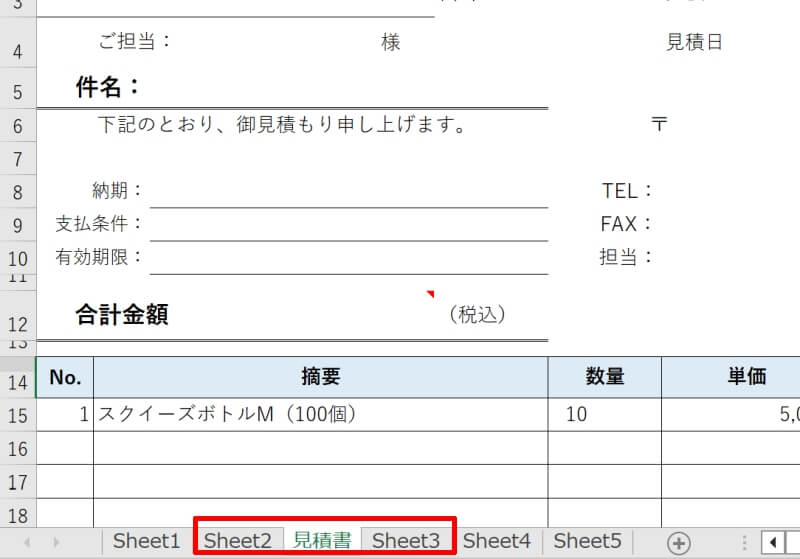Image resolution: width=800 pixels, height=559 pixels.
Task: Click the No. column header cell
Action: 65,377
